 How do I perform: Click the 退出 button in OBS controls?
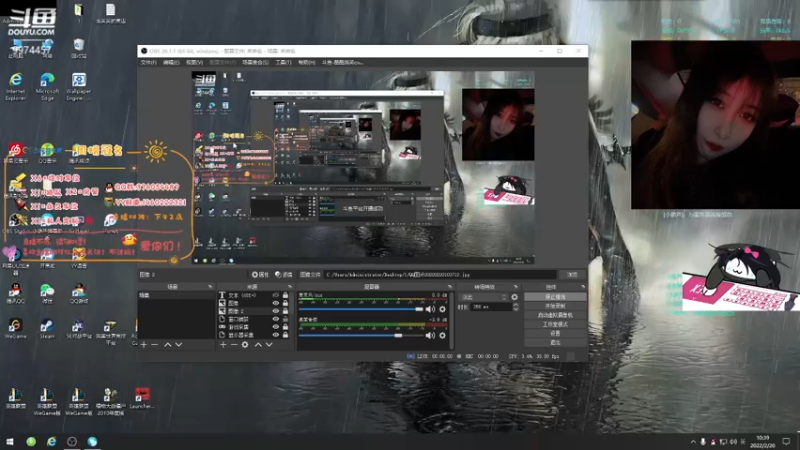pyautogui.click(x=555, y=343)
